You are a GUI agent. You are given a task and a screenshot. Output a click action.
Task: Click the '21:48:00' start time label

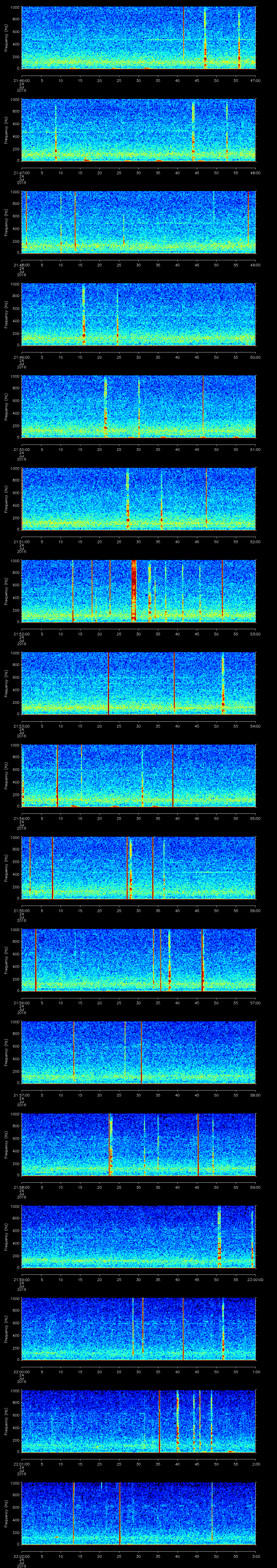tap(21, 265)
